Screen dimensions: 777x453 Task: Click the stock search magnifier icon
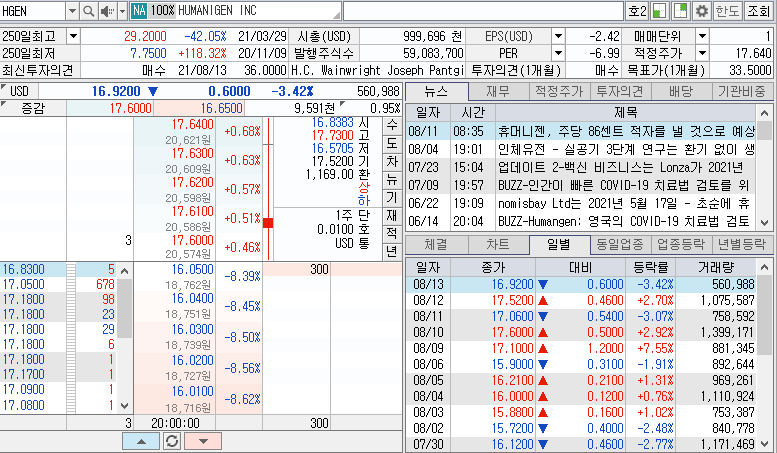(x=88, y=11)
